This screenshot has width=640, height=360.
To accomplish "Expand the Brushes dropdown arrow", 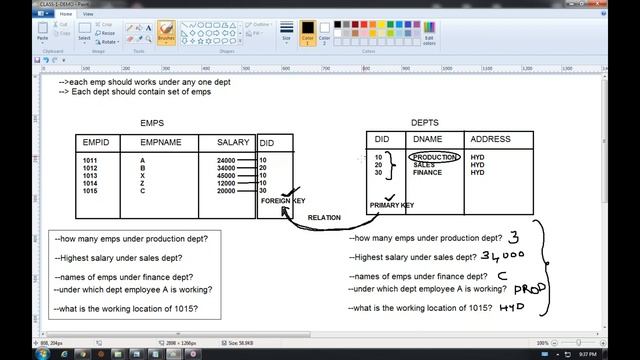I will coord(166,42).
